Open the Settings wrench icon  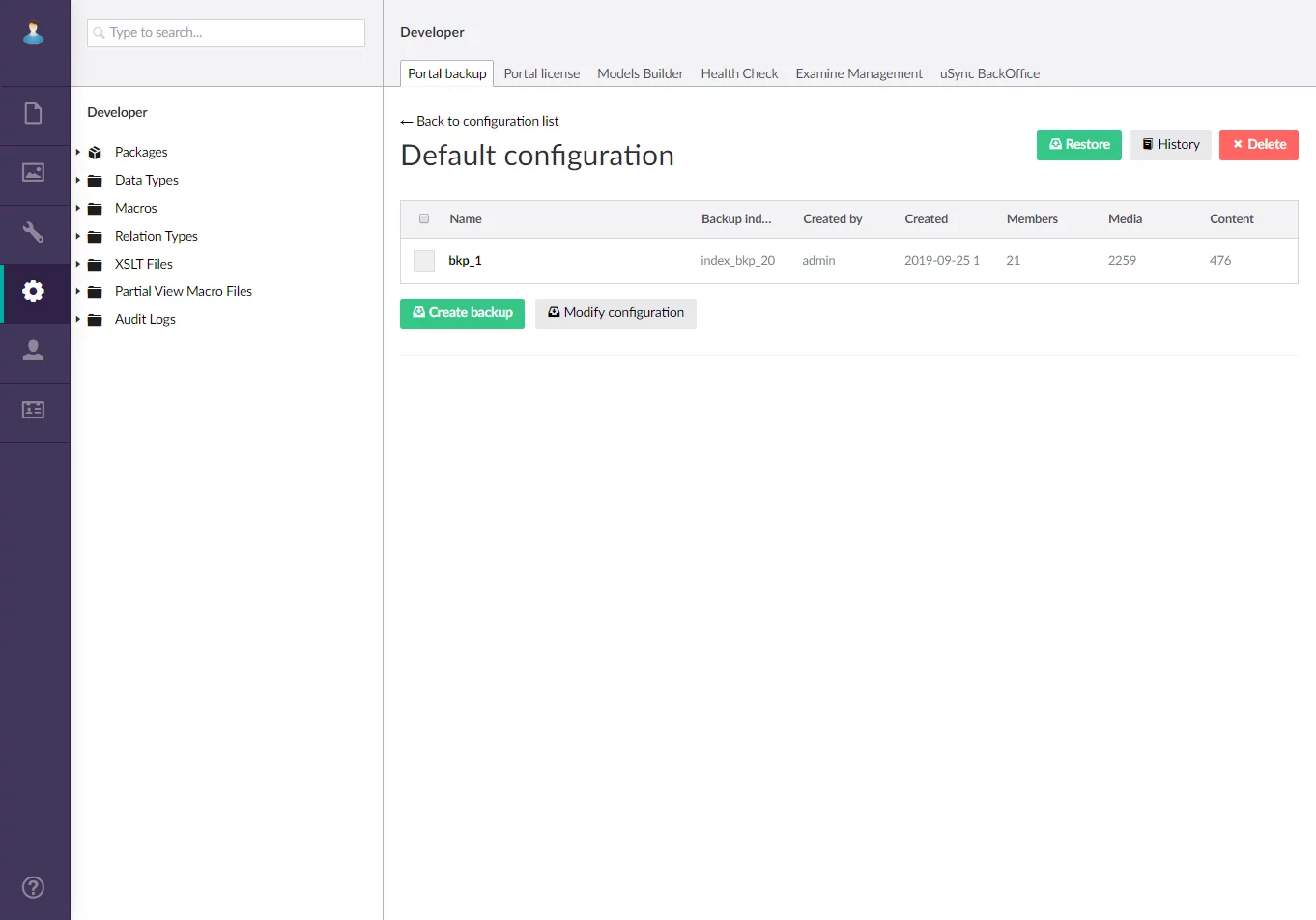[34, 232]
